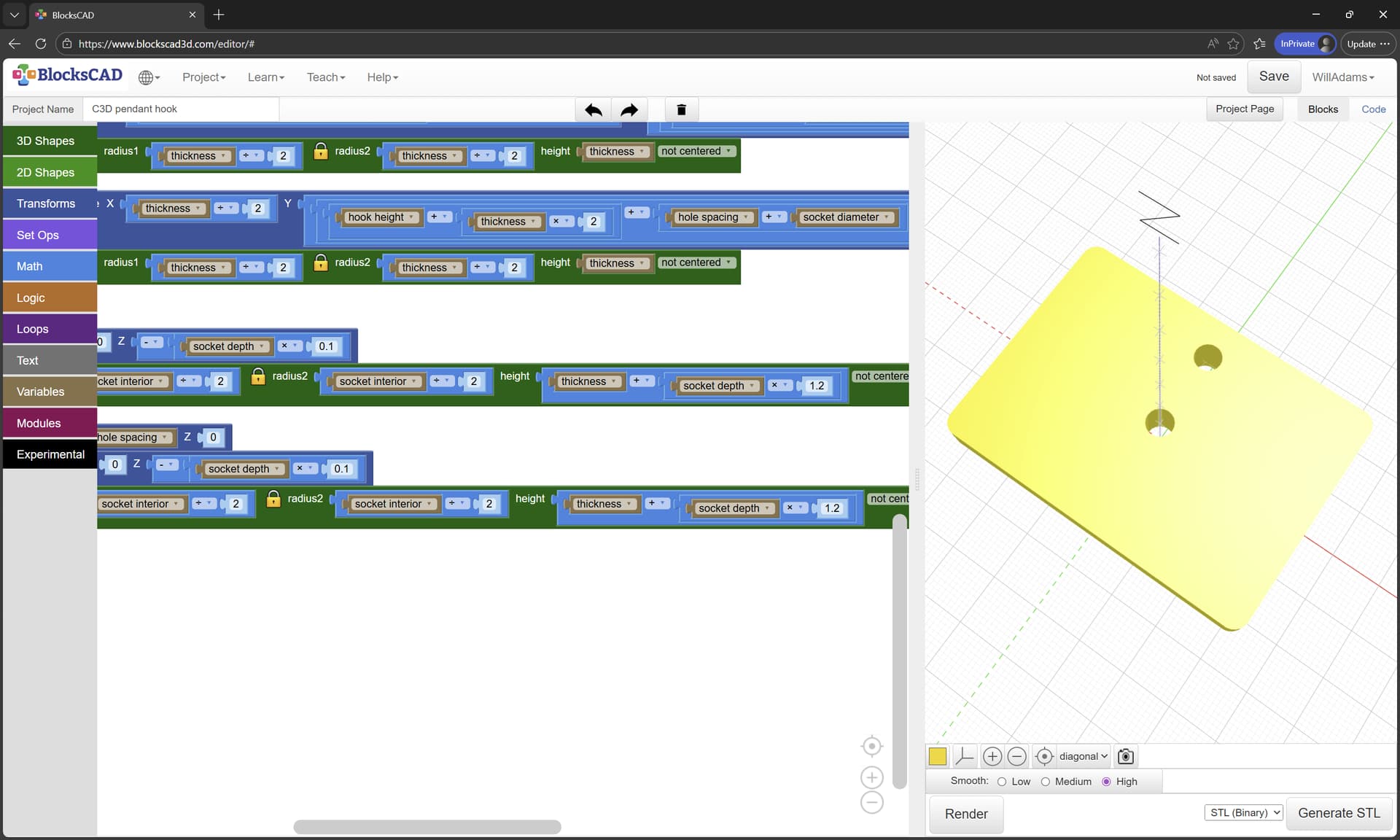The image size is (1400, 840).
Task: Open the yellow render color swatch
Action: [938, 756]
